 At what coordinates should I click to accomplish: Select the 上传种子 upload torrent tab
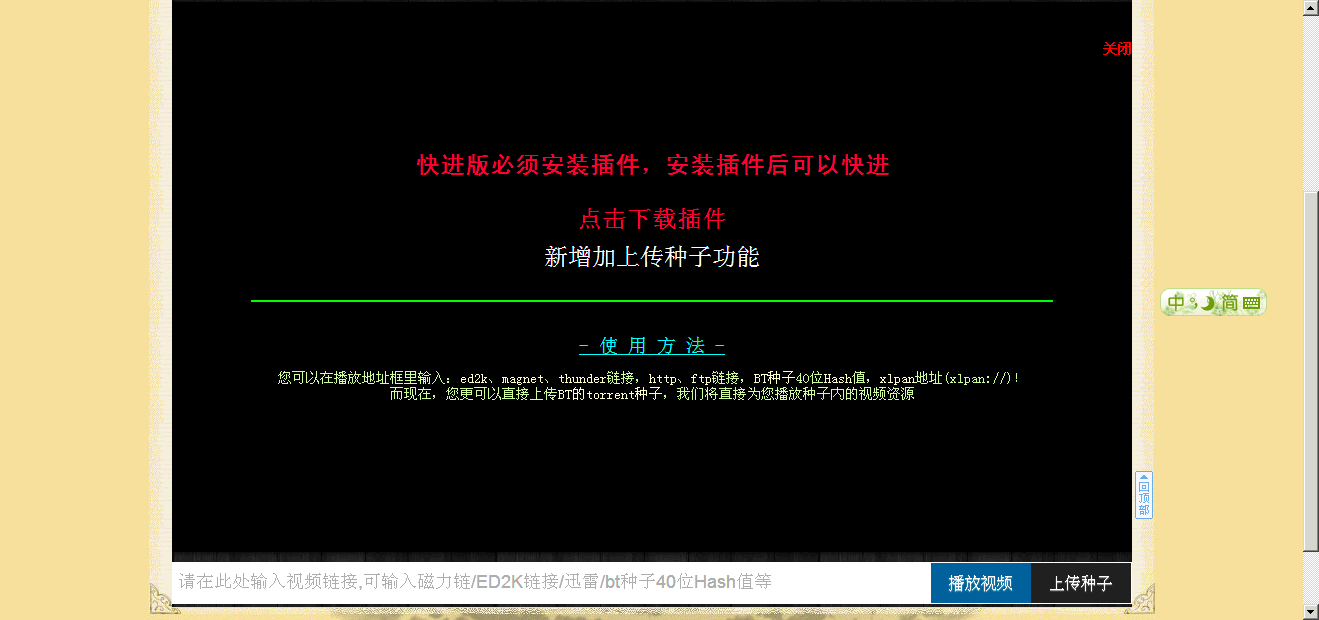coord(1081,582)
